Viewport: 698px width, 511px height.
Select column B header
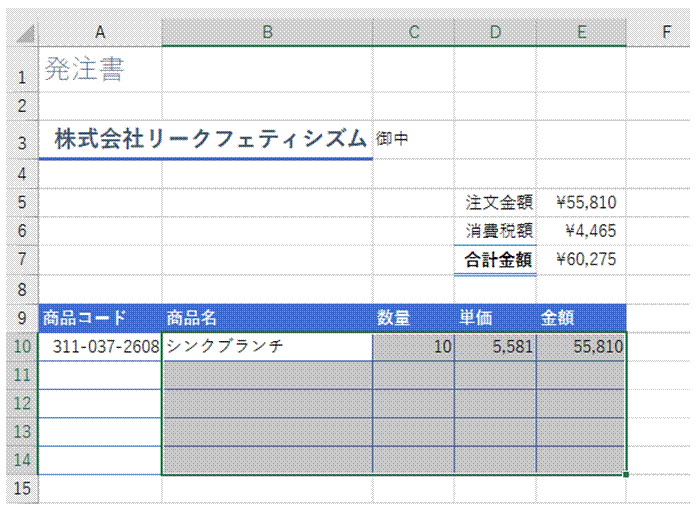tap(267, 32)
